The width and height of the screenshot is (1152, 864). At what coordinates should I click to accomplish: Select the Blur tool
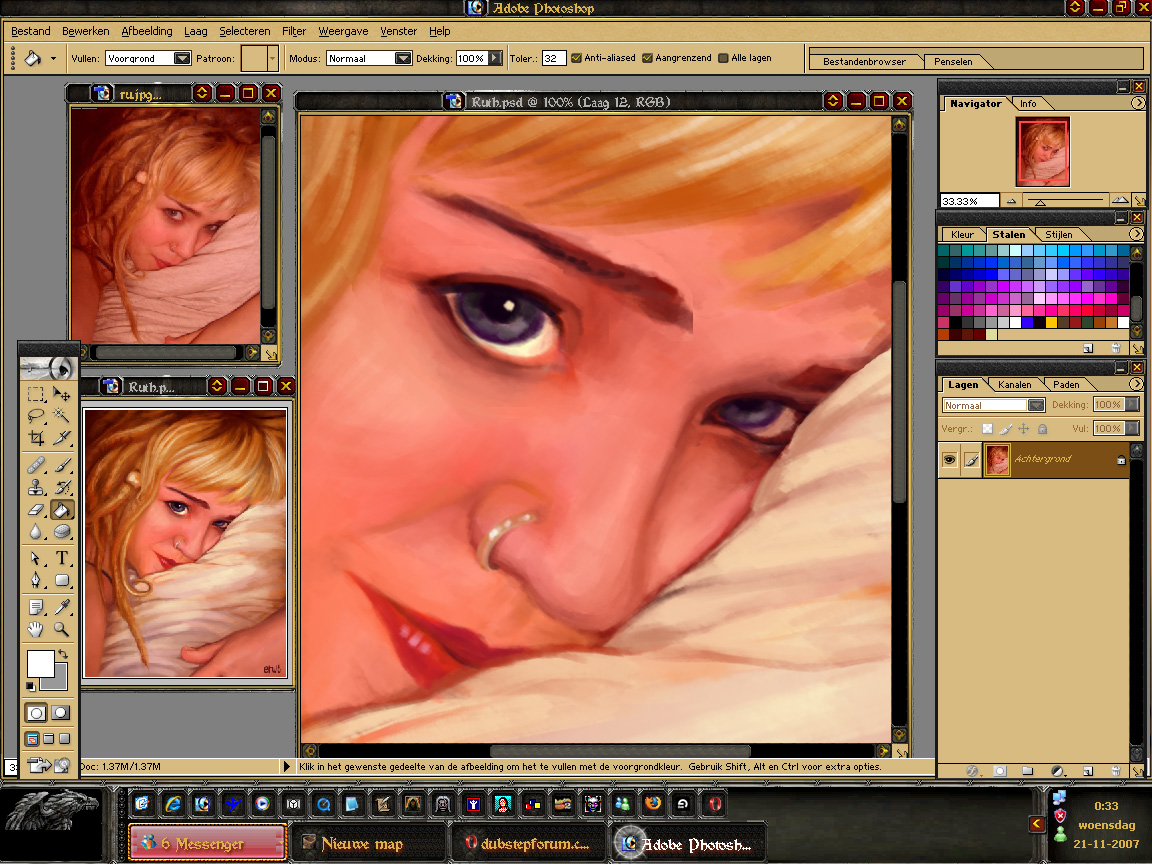(35, 531)
